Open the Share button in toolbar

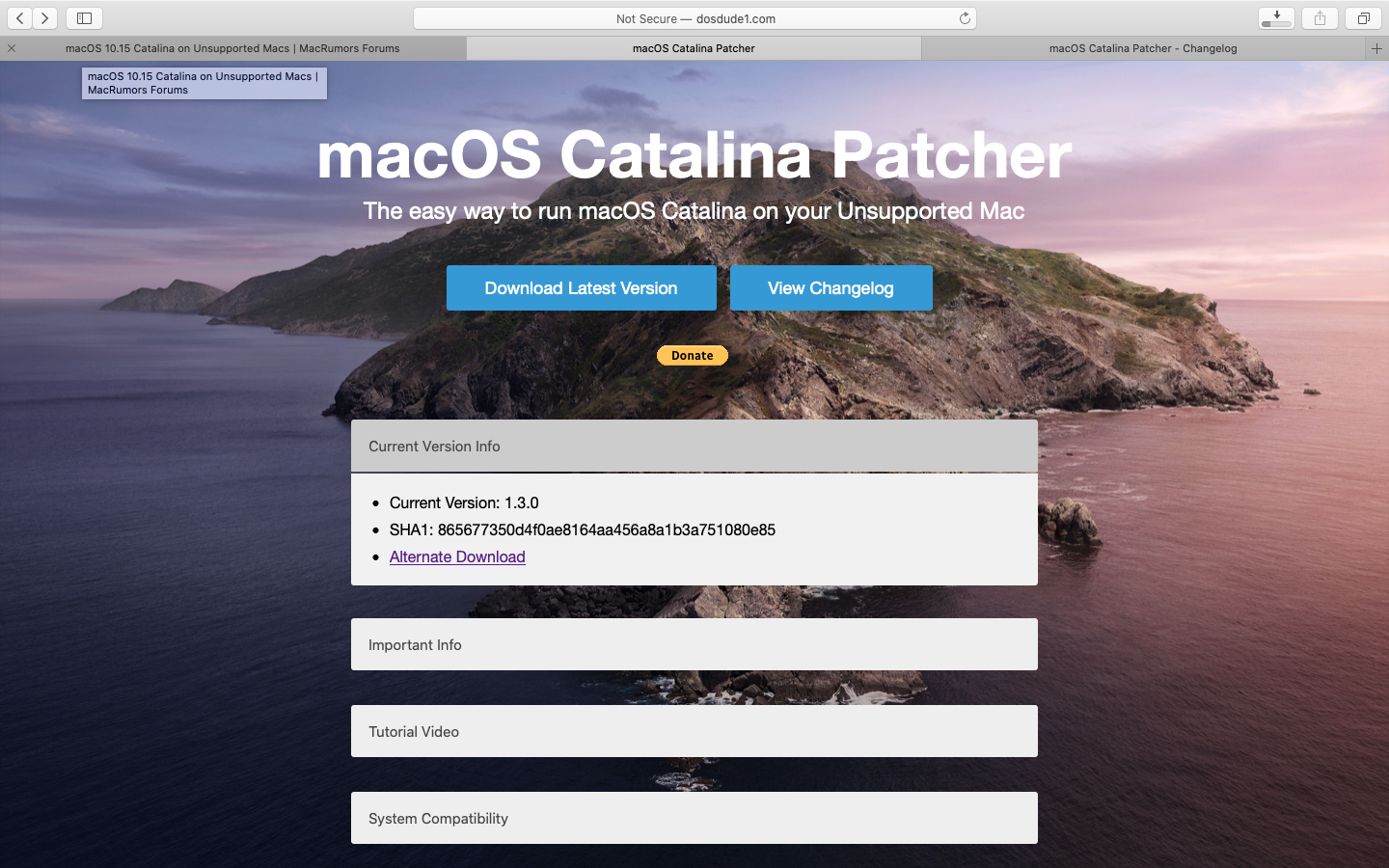click(x=1320, y=18)
